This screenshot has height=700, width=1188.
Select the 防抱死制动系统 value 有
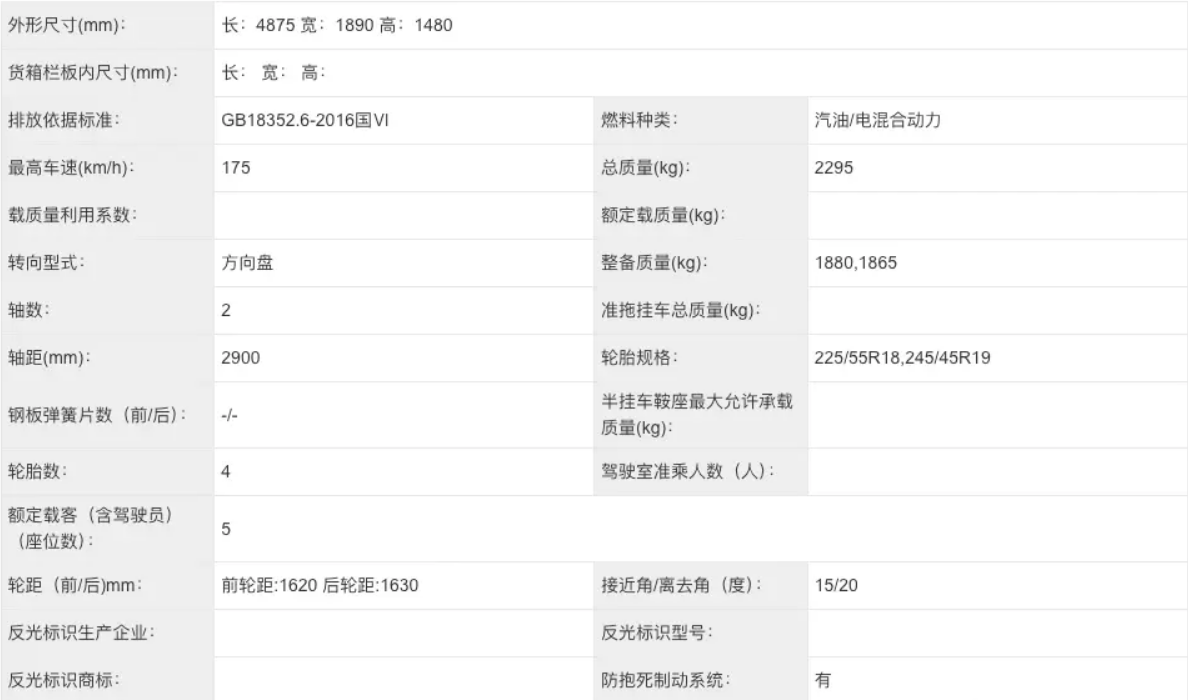coord(822,680)
